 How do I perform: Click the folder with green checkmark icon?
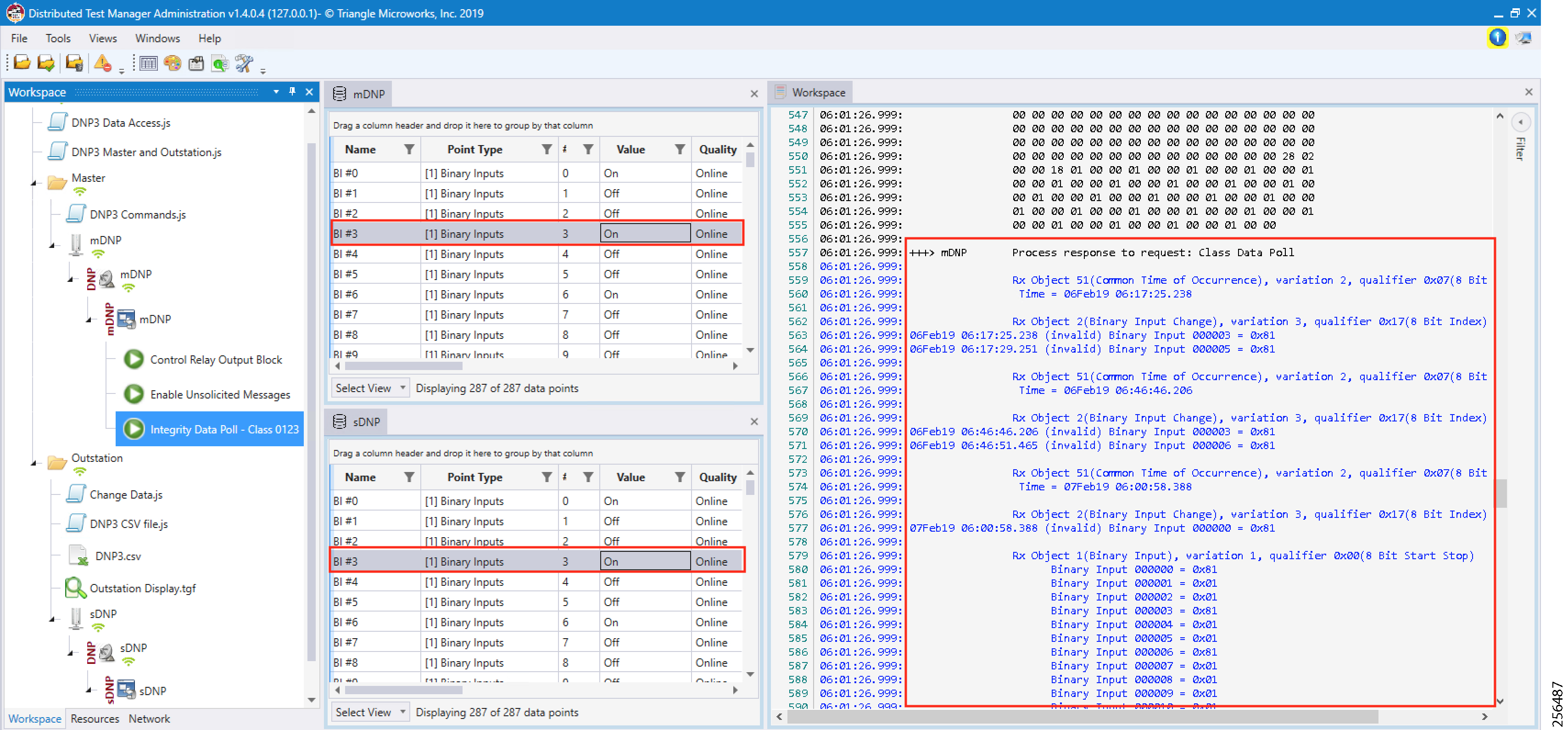click(46, 63)
